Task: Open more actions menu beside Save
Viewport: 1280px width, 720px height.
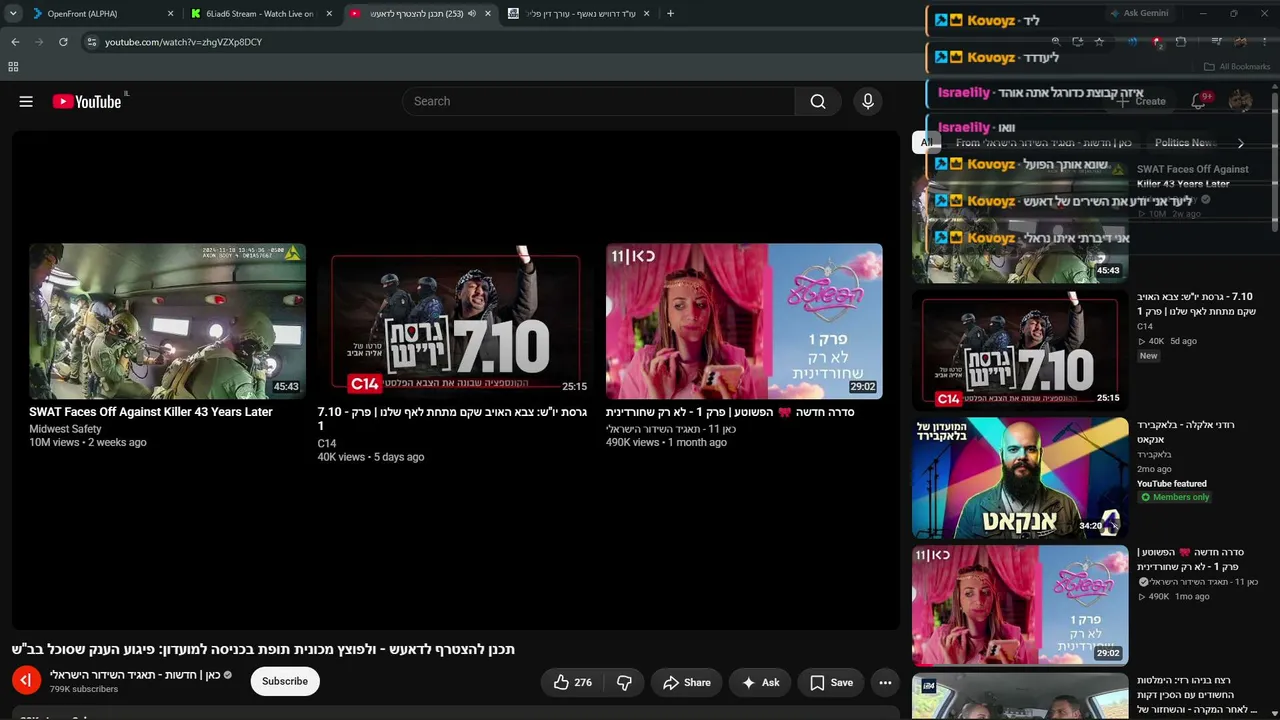Action: pyautogui.click(x=885, y=683)
